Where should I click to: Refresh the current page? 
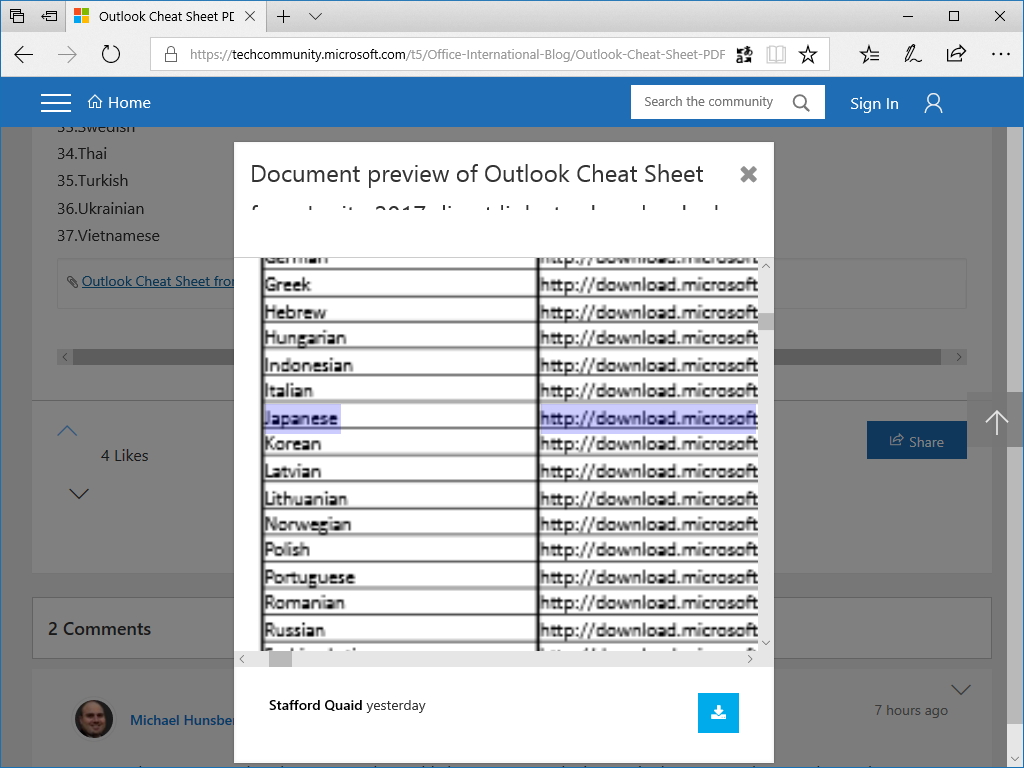pos(110,55)
